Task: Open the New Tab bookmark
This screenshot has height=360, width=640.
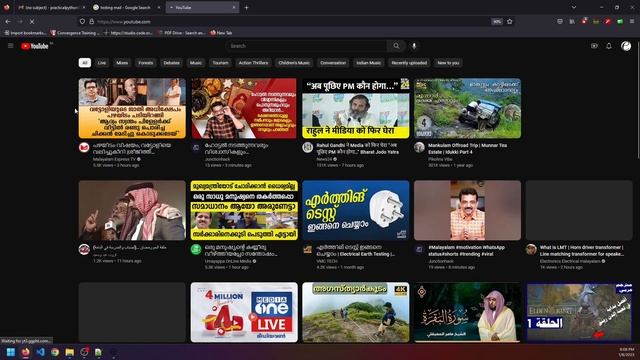Action: tap(221, 33)
